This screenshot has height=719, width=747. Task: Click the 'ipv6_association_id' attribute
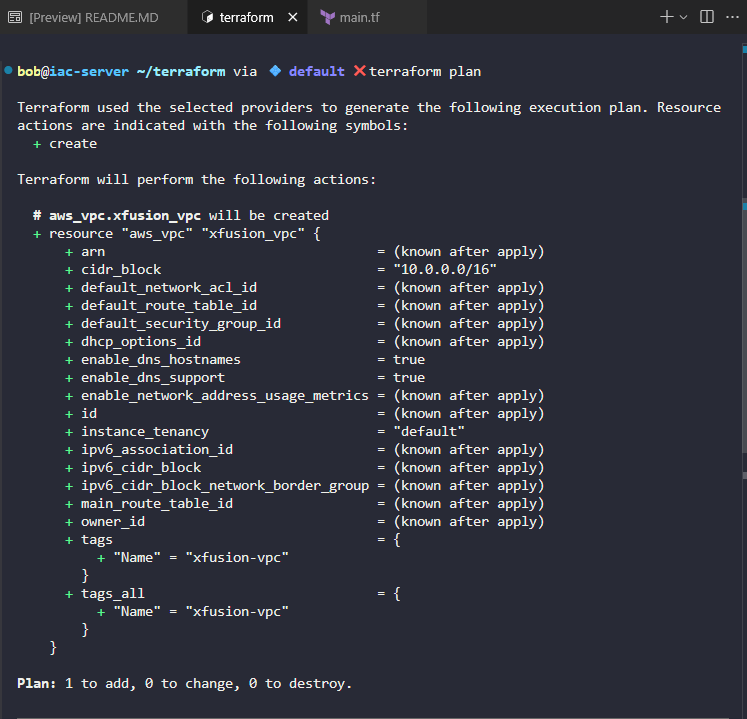point(157,450)
